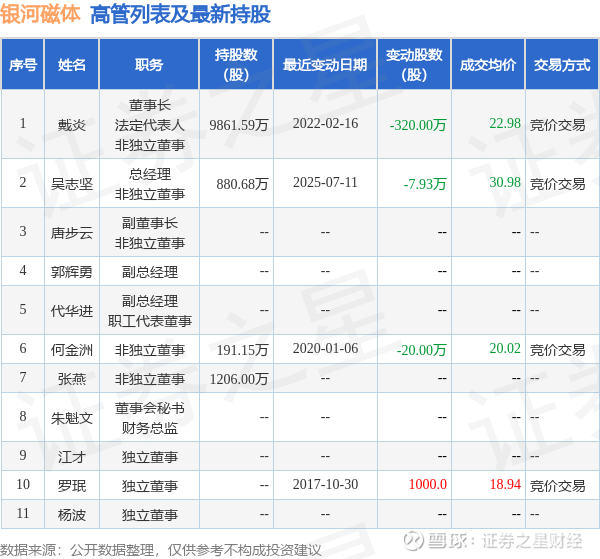Click the 数据来源 disclaimer text
This screenshot has width=600, height=559.
(161, 550)
